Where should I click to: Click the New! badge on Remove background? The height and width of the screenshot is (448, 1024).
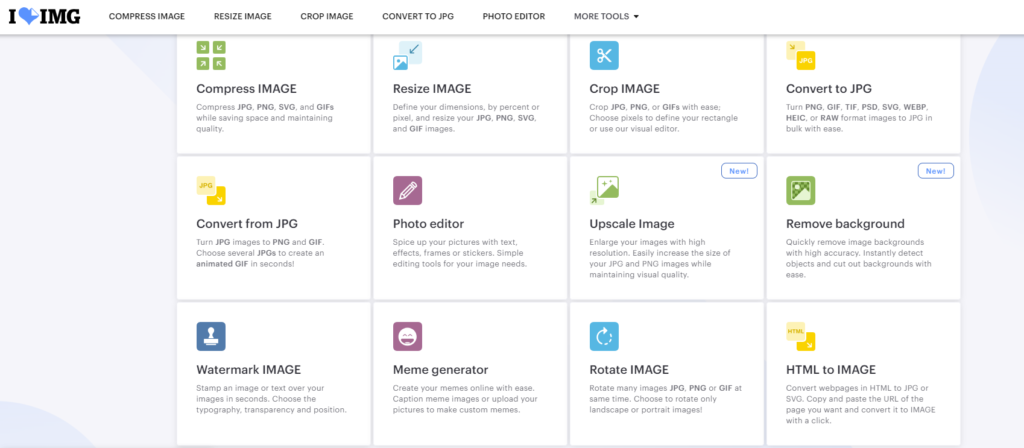(x=935, y=171)
